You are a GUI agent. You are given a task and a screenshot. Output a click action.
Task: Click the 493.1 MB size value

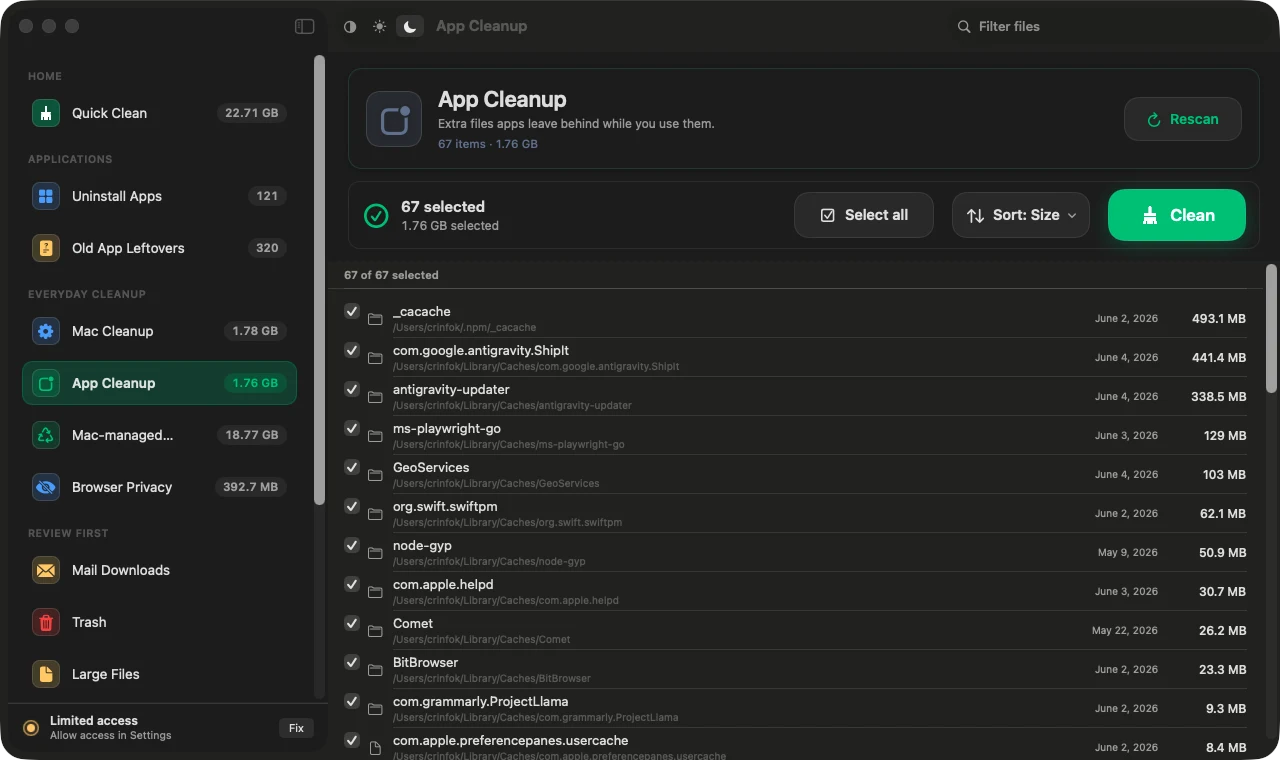coord(1219,319)
